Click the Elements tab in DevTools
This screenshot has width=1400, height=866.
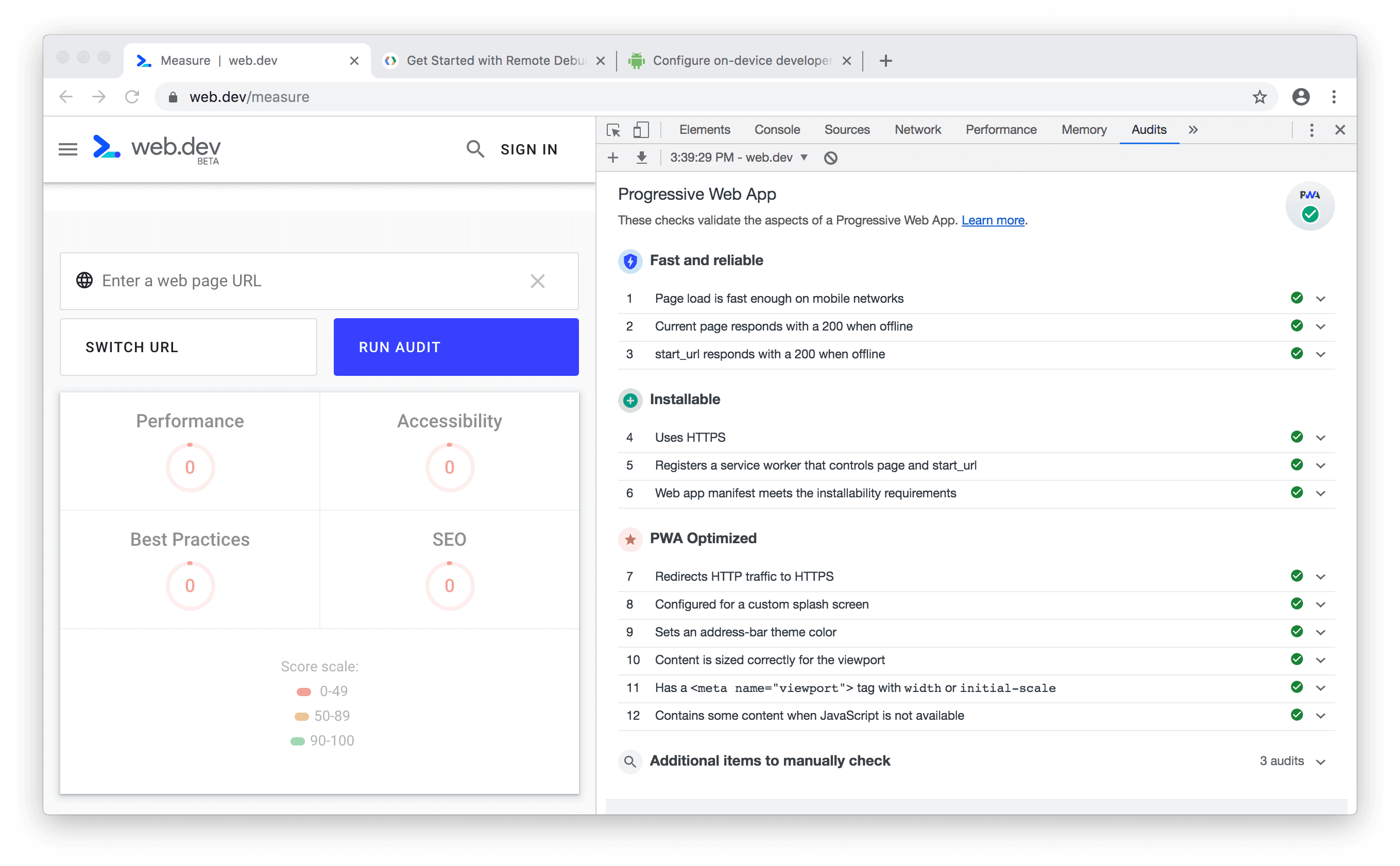(703, 130)
